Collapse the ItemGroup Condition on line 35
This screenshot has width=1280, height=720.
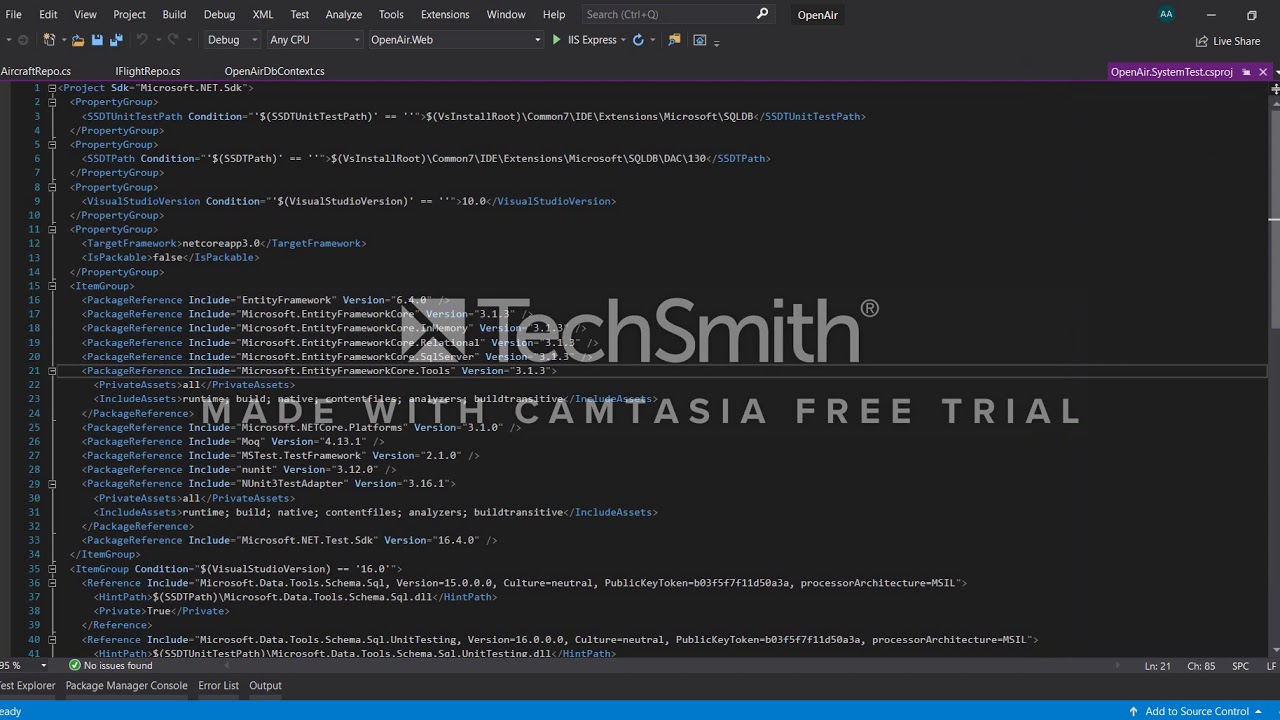pyautogui.click(x=51, y=569)
